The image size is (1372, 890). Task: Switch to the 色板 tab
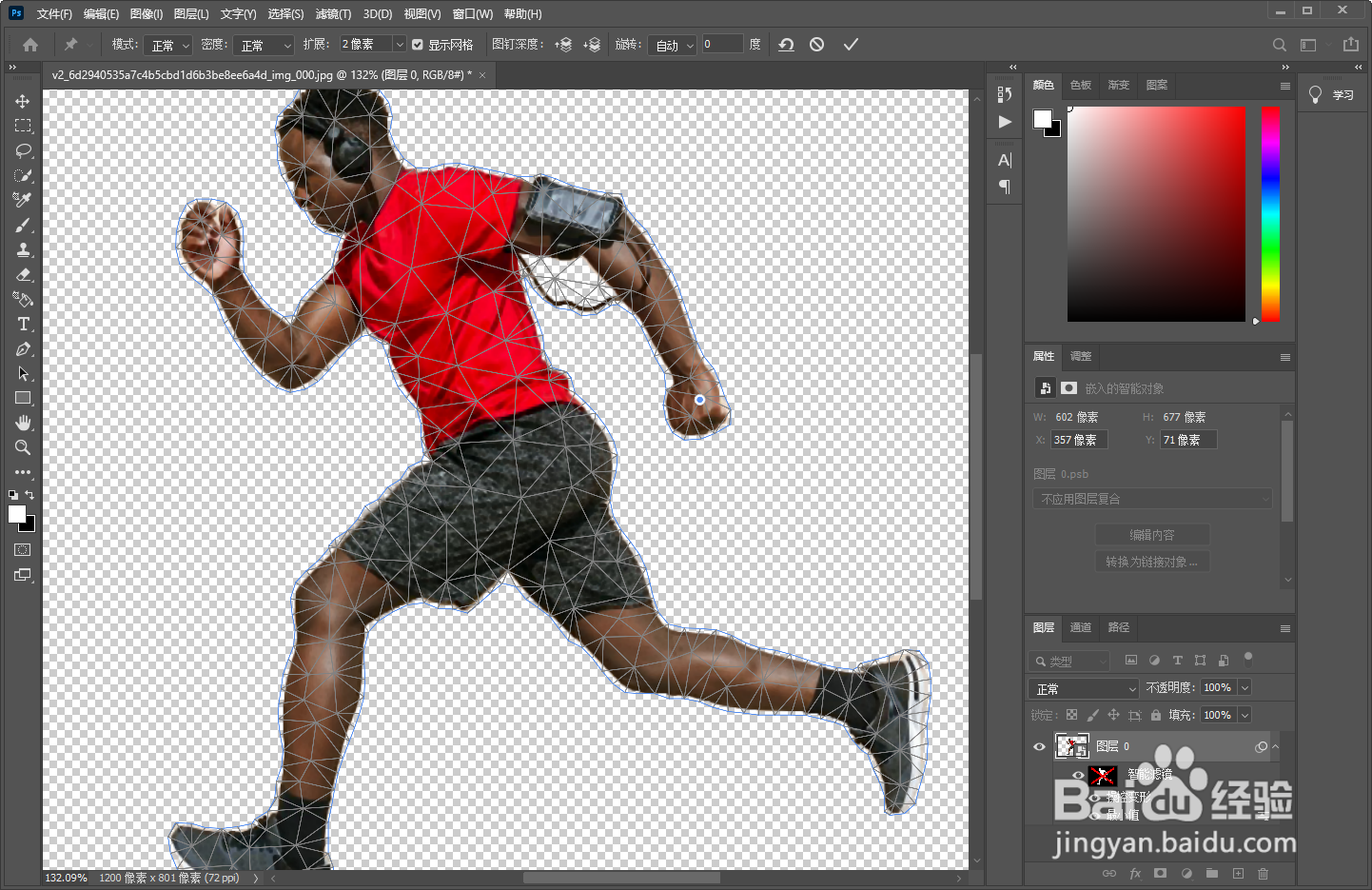point(1081,85)
